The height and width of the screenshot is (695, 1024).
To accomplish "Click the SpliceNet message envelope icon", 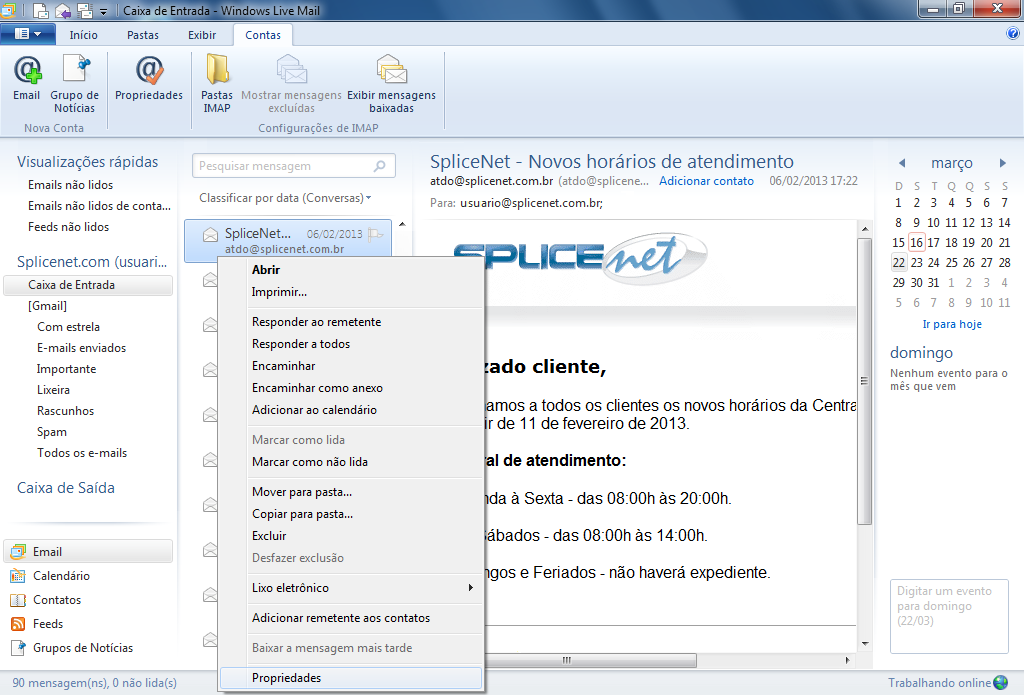I will [x=210, y=234].
